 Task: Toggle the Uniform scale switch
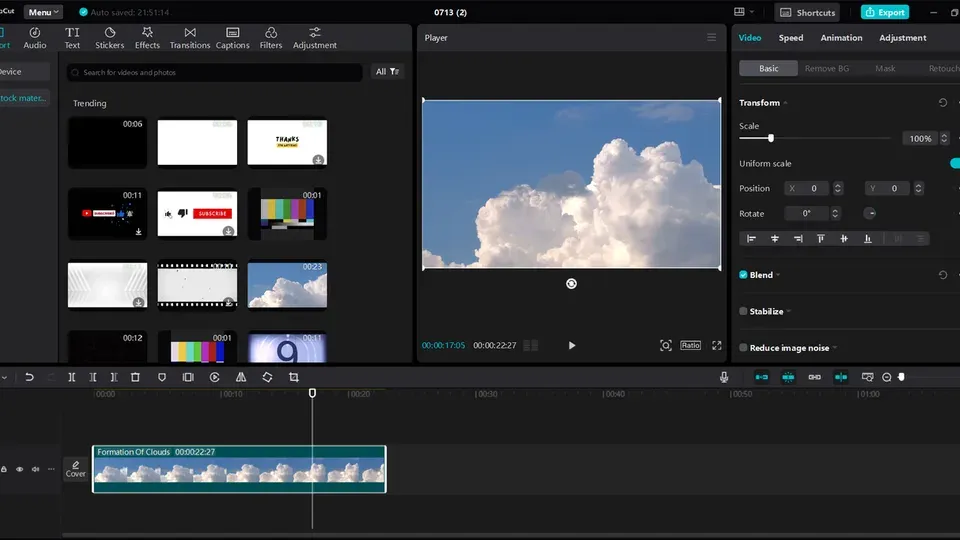[x=954, y=163]
